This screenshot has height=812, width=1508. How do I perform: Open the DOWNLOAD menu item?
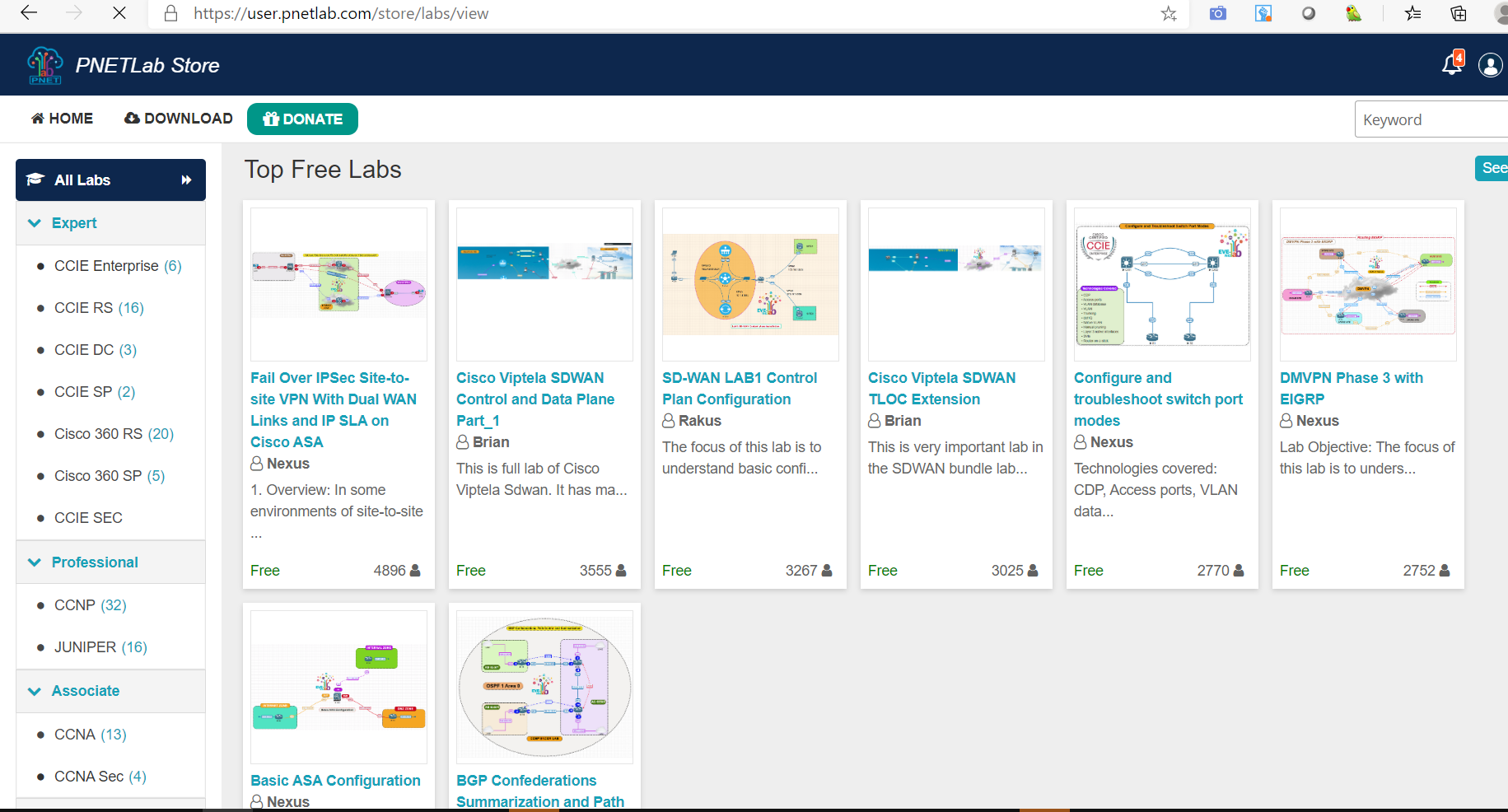point(179,119)
